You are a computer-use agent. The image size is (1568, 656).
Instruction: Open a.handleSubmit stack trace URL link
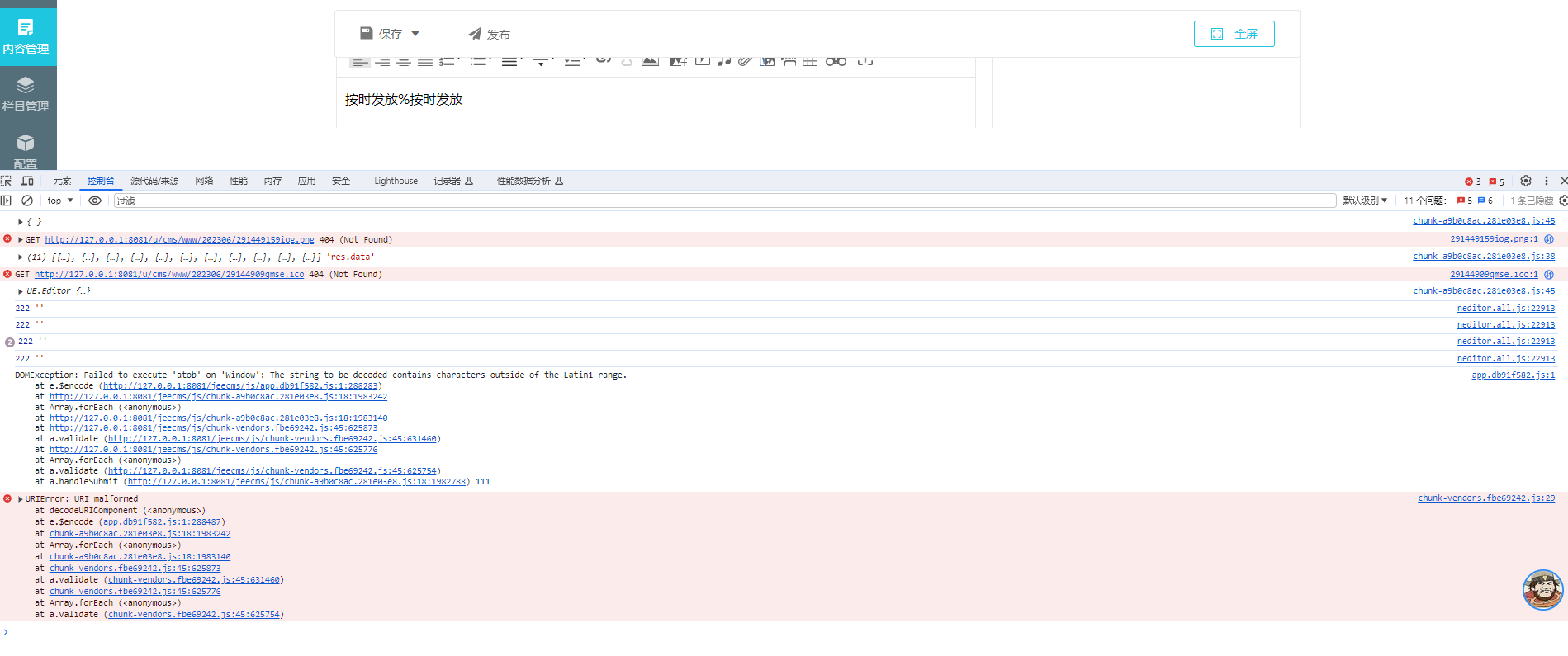(296, 482)
